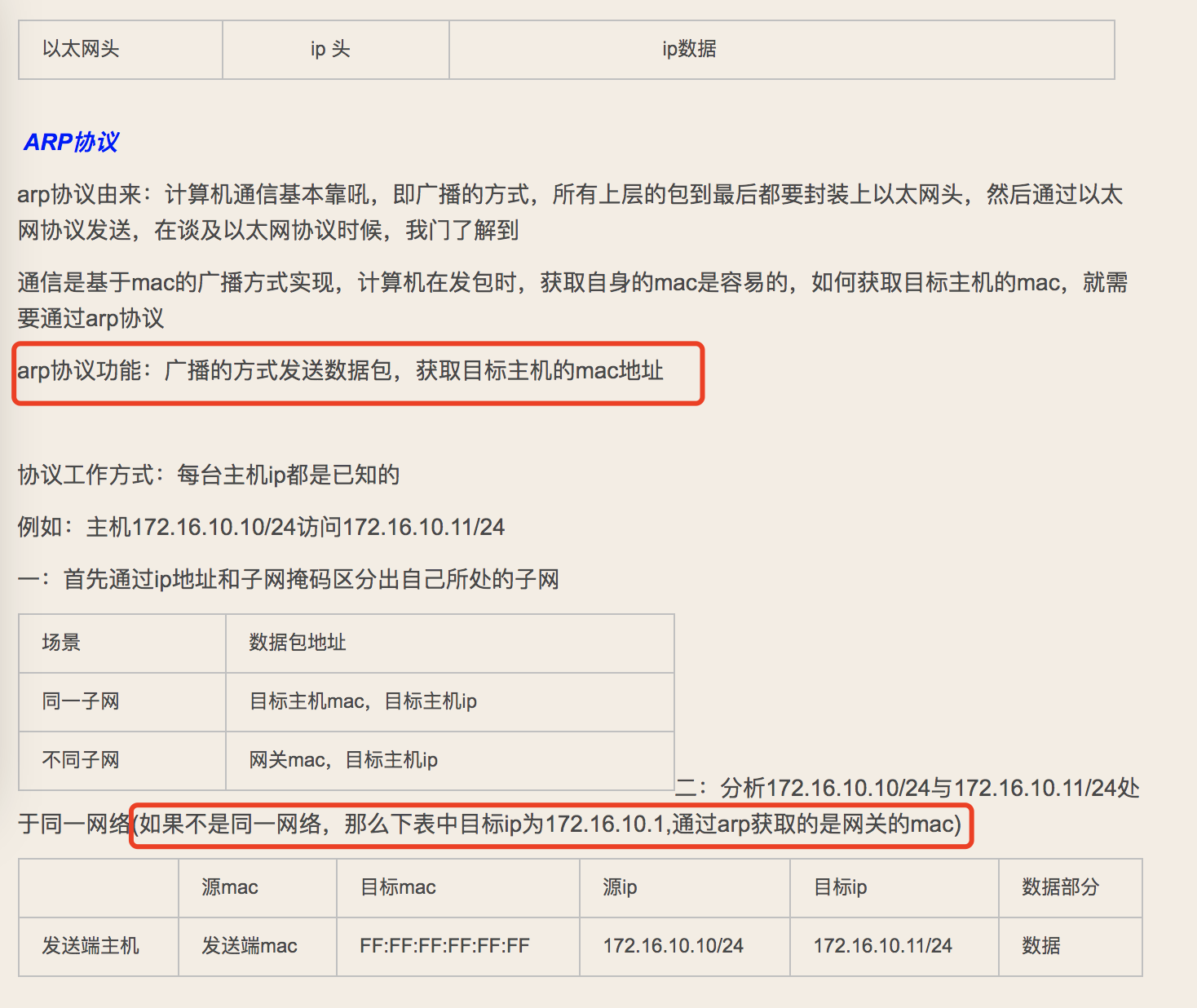Click the 172.16.10.10/24 source ip cell
This screenshot has width=1197, height=1008.
672,946
